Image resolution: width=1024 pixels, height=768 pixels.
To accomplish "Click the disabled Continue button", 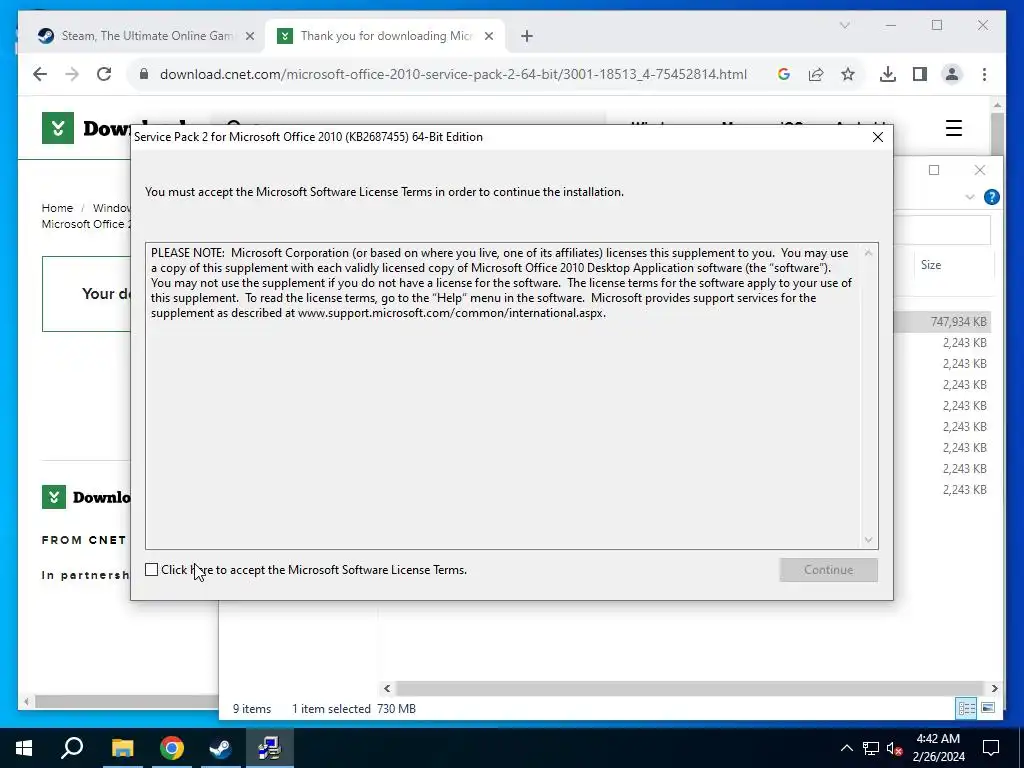I will (x=828, y=569).
